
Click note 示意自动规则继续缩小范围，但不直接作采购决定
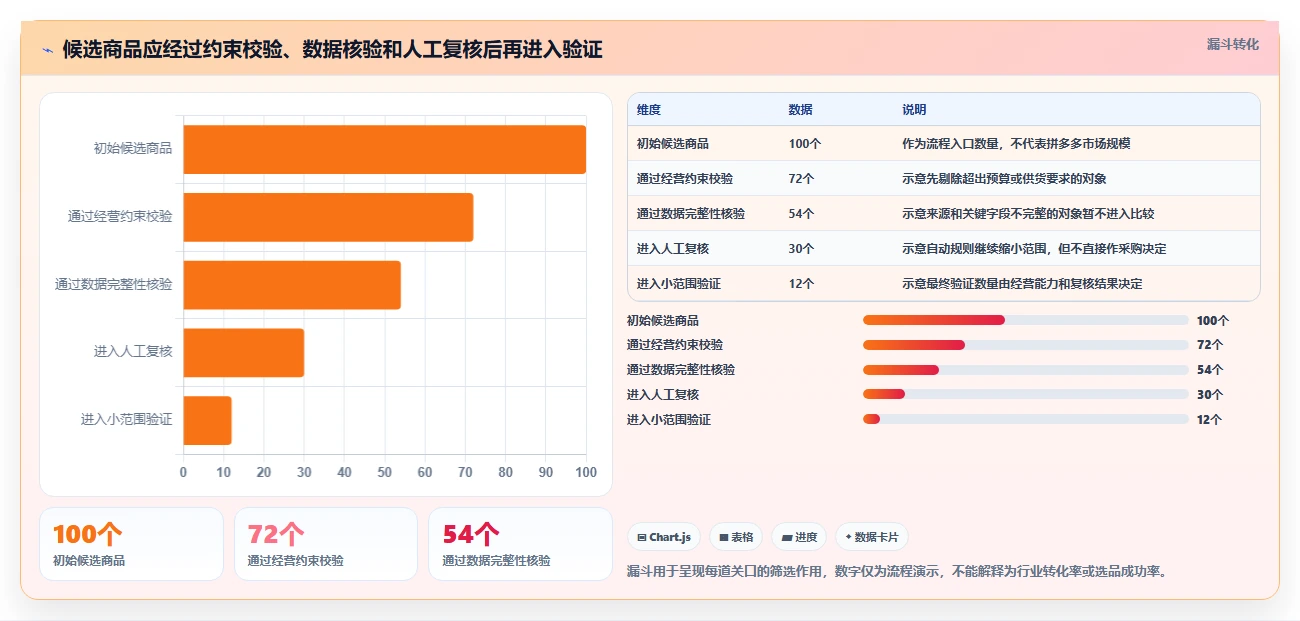[x=1034, y=249]
